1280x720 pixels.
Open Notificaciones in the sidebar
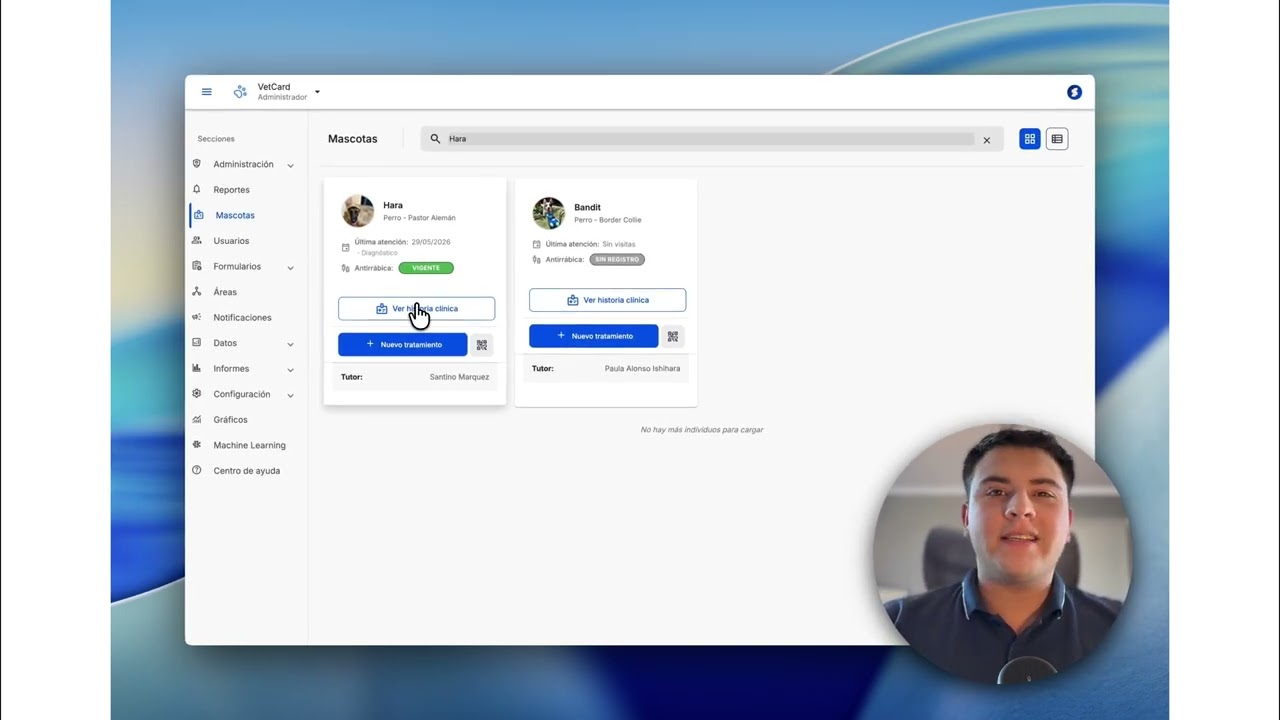pyautogui.click(x=242, y=318)
